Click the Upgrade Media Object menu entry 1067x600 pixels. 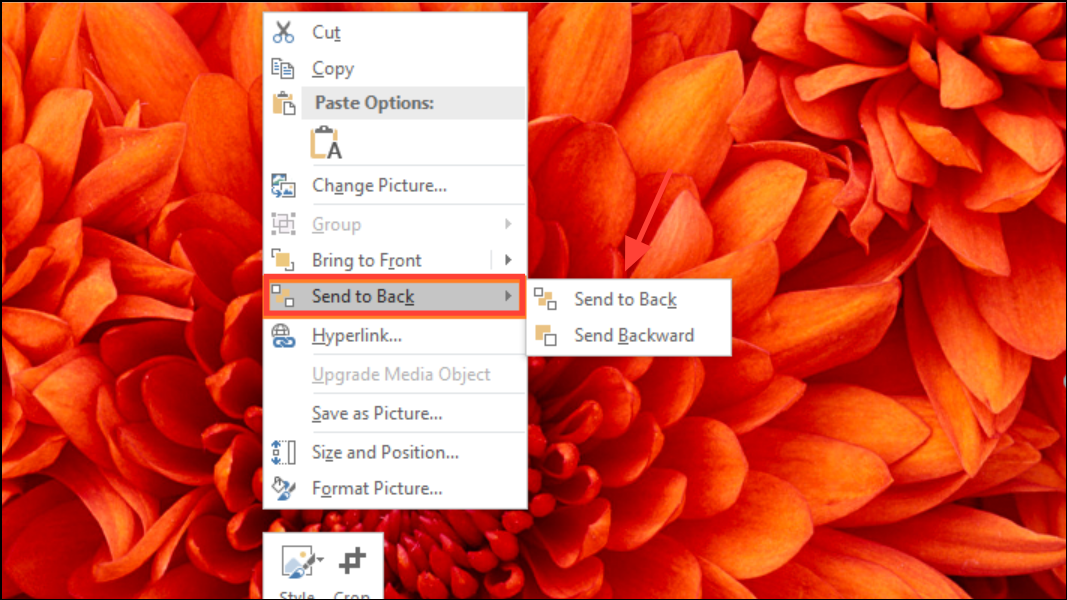click(x=401, y=375)
